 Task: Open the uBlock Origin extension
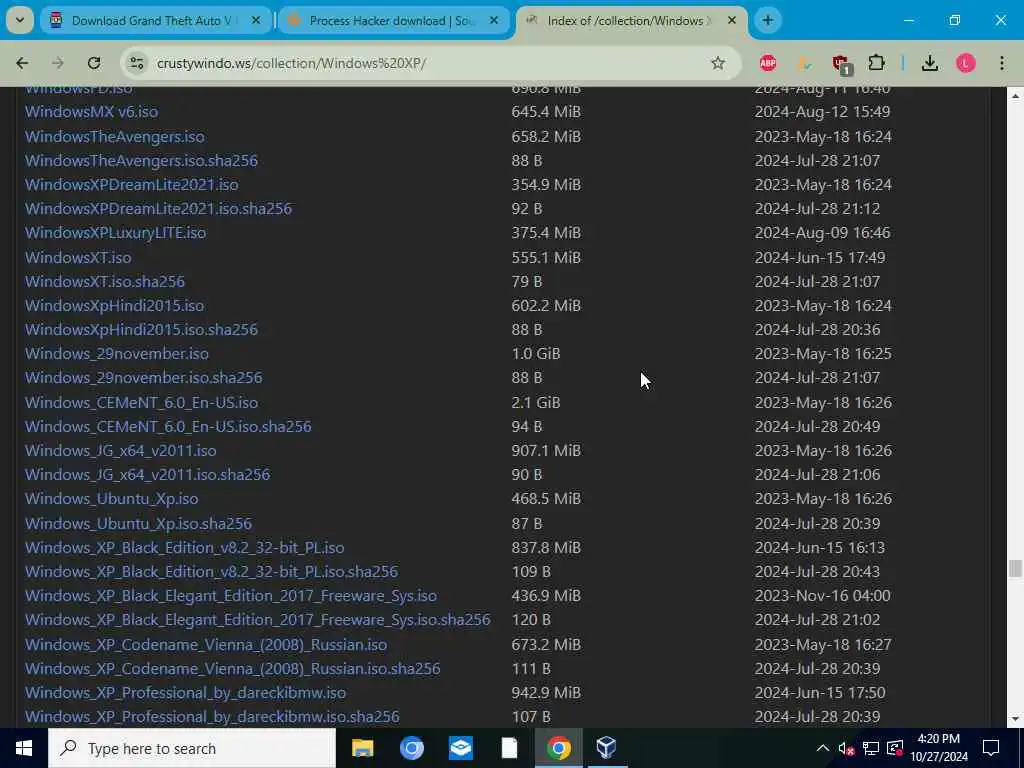tap(840, 63)
